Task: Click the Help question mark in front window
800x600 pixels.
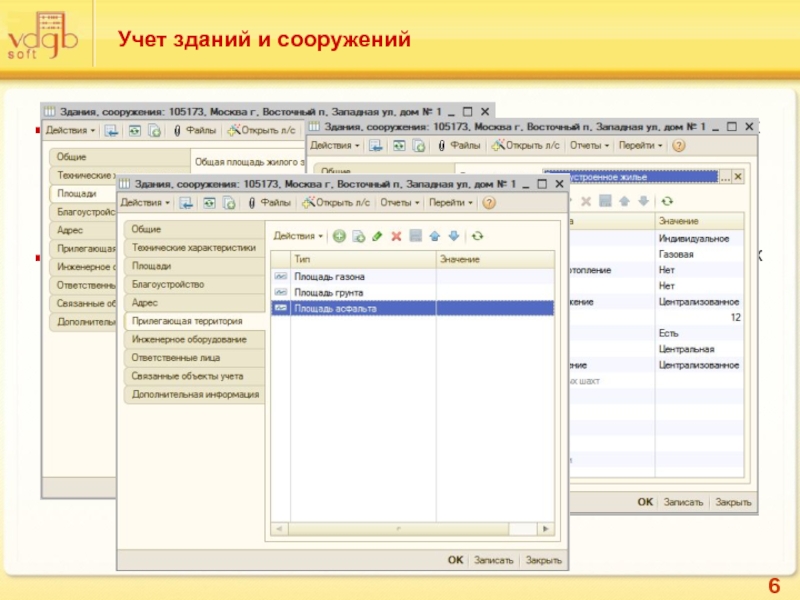Action: pos(489,202)
